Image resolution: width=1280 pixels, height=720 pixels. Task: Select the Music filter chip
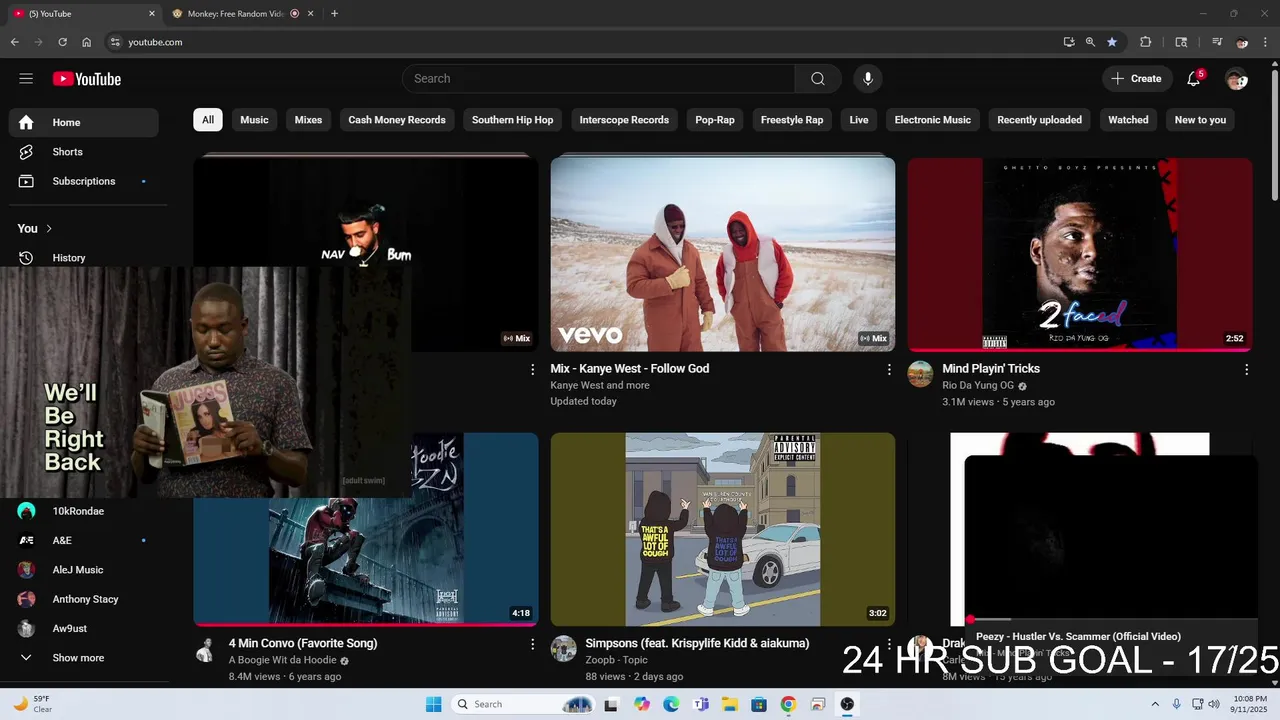coord(254,120)
